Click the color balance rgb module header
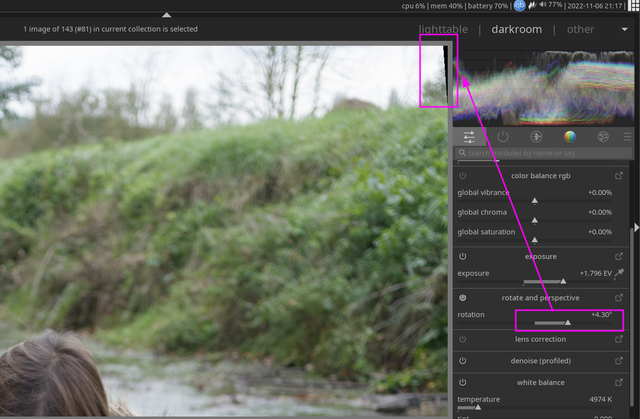 540,176
